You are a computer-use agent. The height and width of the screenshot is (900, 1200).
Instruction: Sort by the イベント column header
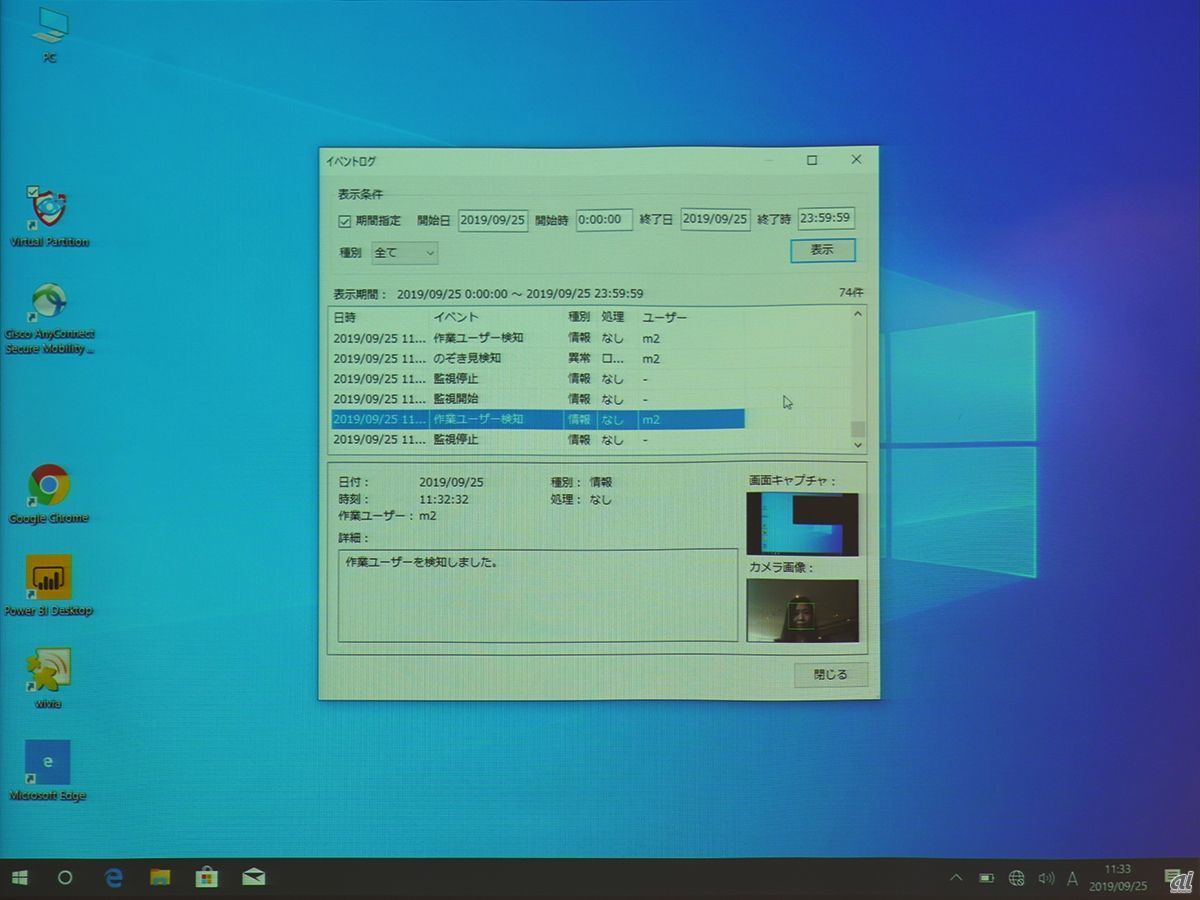click(x=456, y=317)
